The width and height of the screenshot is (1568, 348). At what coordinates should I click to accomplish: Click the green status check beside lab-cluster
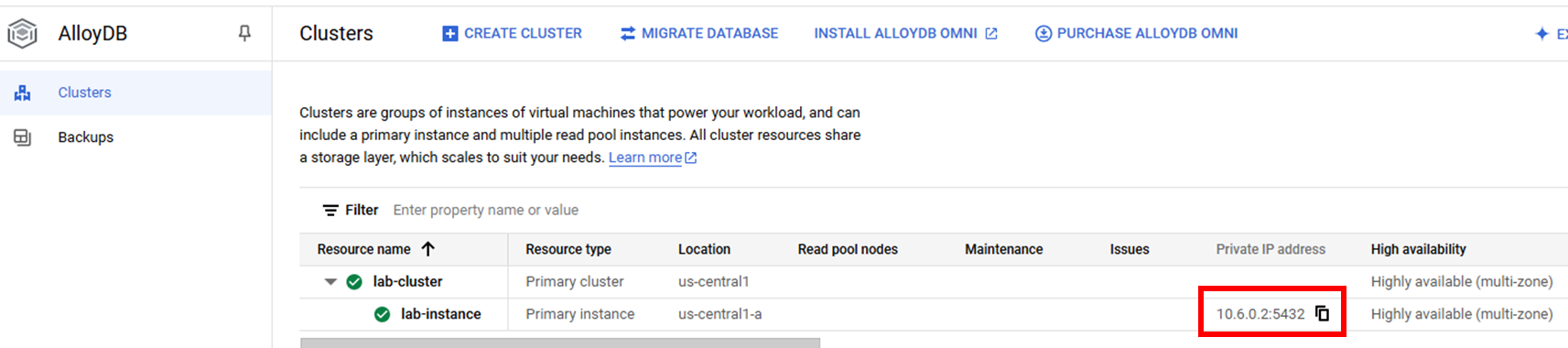[x=354, y=282]
